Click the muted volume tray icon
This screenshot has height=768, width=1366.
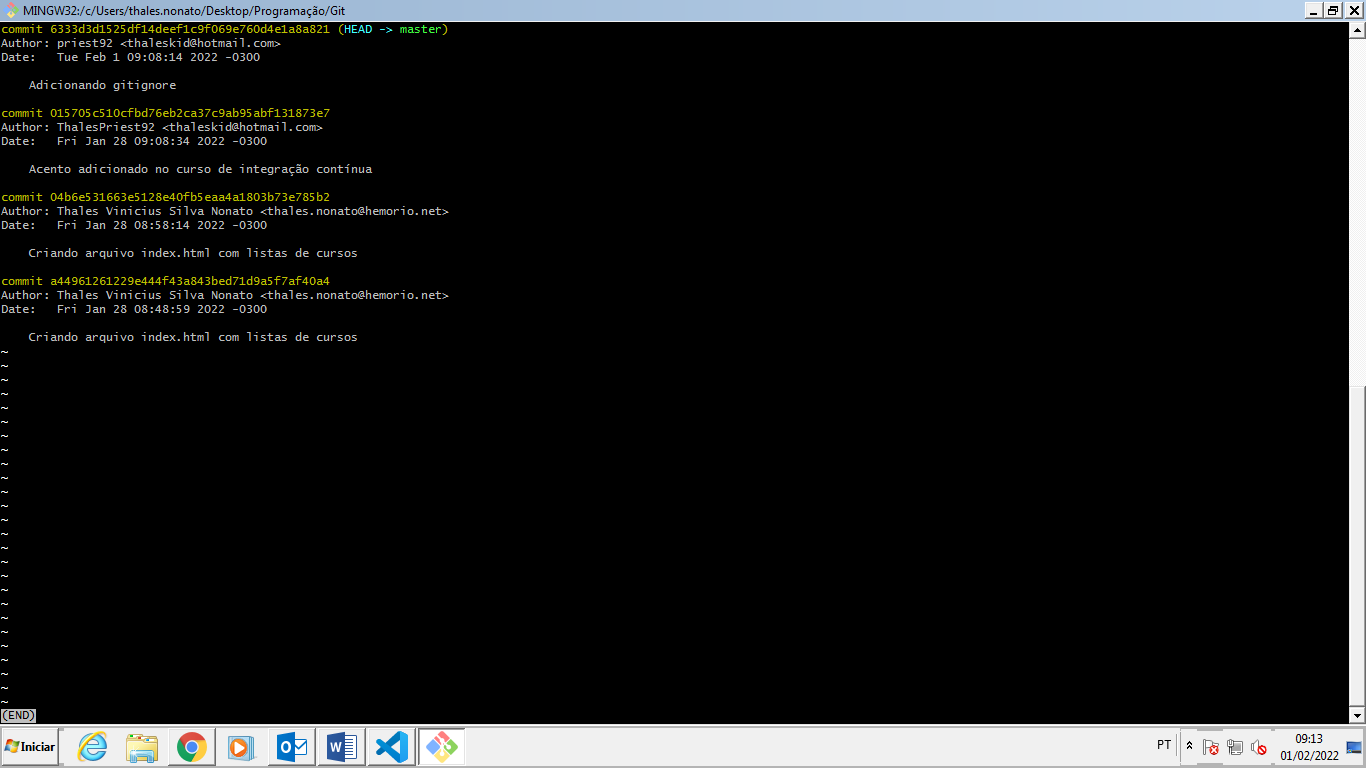point(1259,747)
